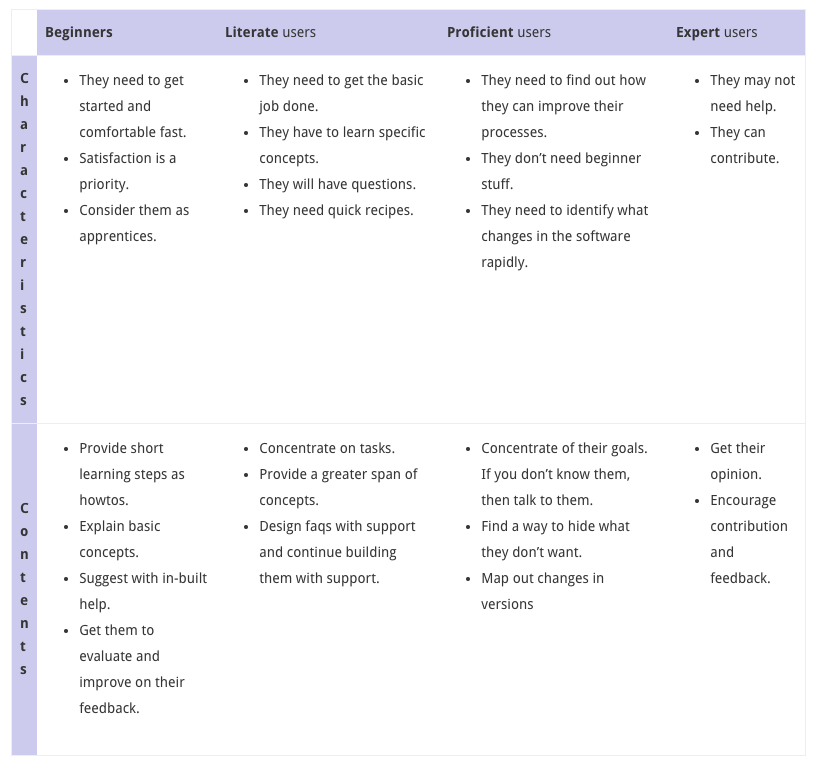
Task: Click 'Consider them as apprentices' text
Action: (x=133, y=223)
